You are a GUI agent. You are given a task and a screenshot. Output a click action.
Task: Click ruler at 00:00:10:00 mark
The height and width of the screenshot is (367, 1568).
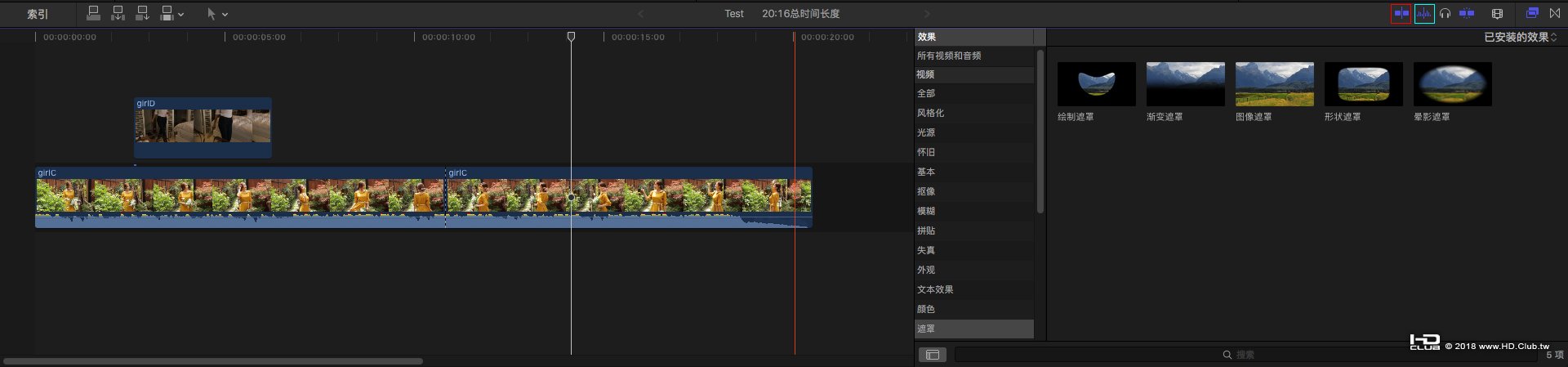point(448,37)
